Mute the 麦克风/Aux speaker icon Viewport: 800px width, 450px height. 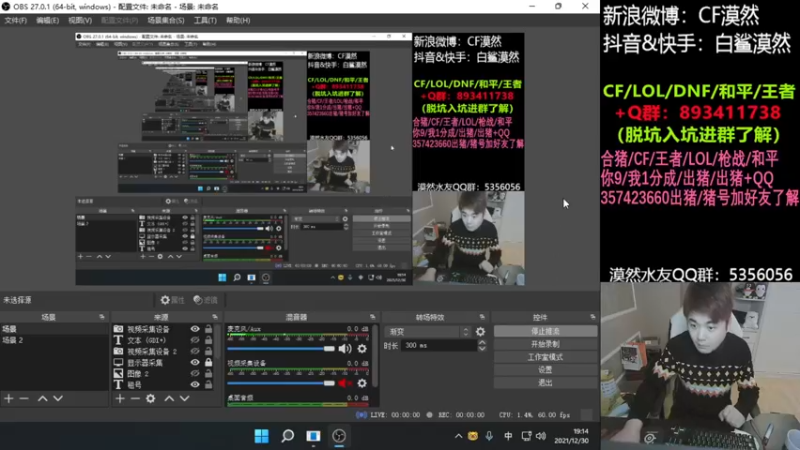pos(345,349)
